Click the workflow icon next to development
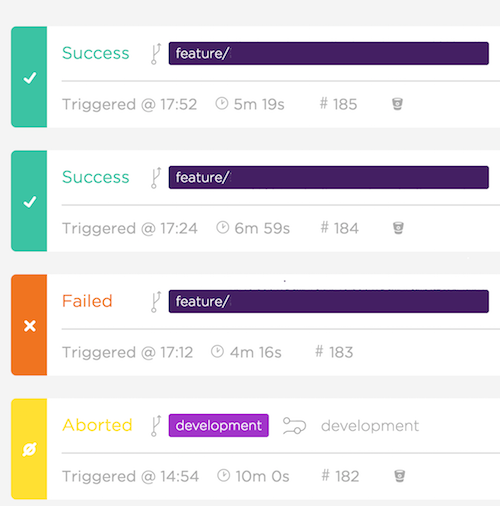Screen dimensions: 500x506 294,426
